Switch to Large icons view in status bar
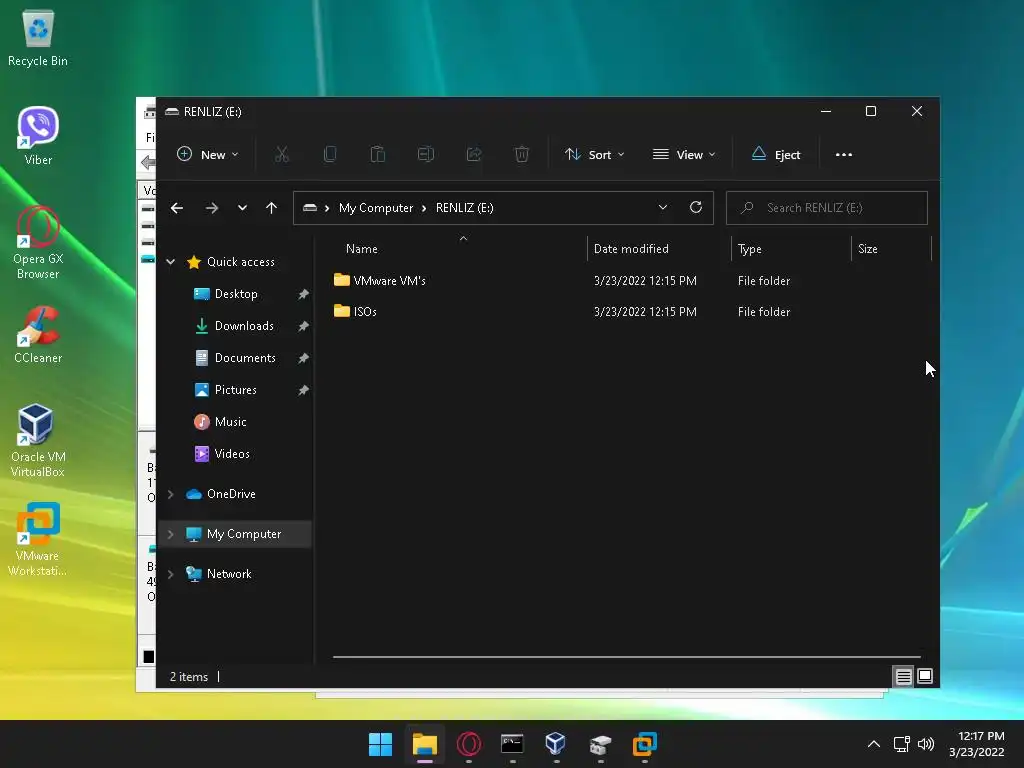This screenshot has height=768, width=1024. pyautogui.click(x=925, y=677)
